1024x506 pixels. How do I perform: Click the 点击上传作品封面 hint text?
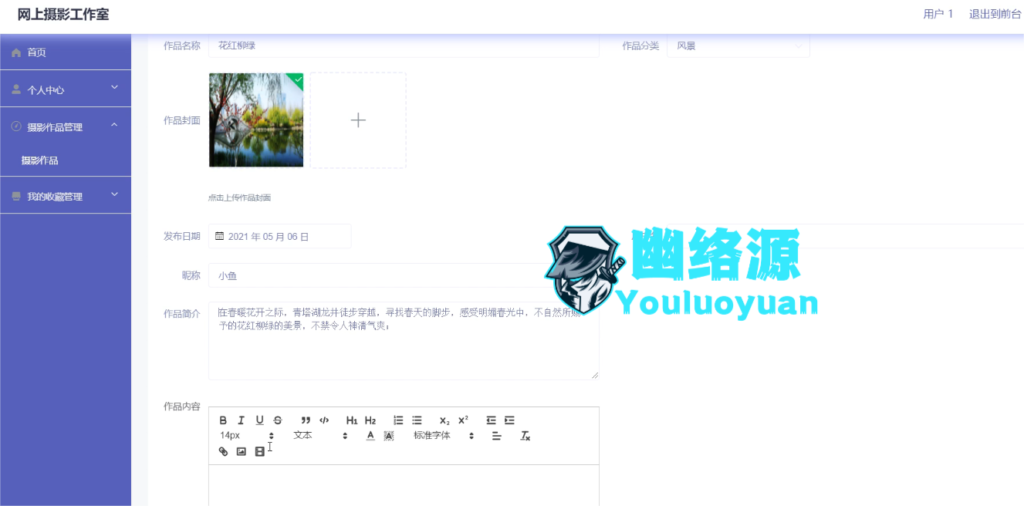(240, 197)
